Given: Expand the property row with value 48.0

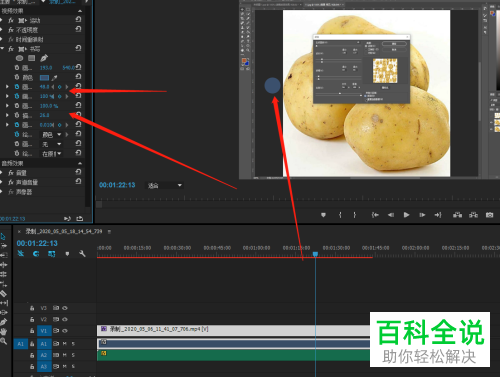Looking at the screenshot, I should pyautogui.click(x=7, y=87).
